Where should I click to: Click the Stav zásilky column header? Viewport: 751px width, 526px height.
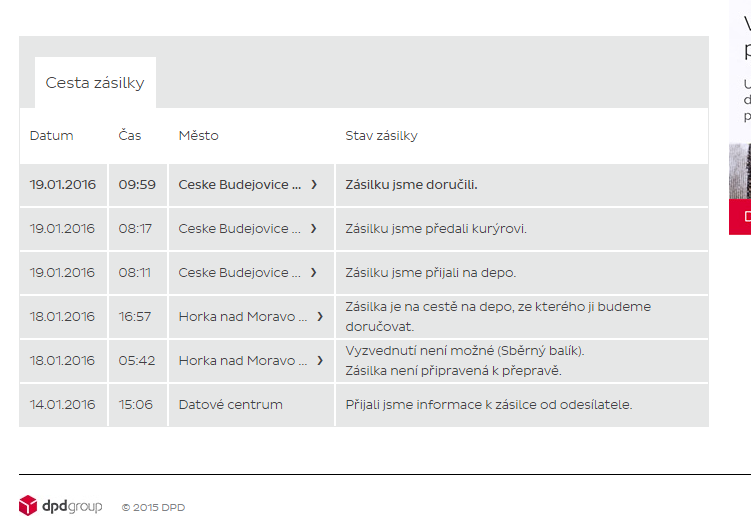point(381,136)
